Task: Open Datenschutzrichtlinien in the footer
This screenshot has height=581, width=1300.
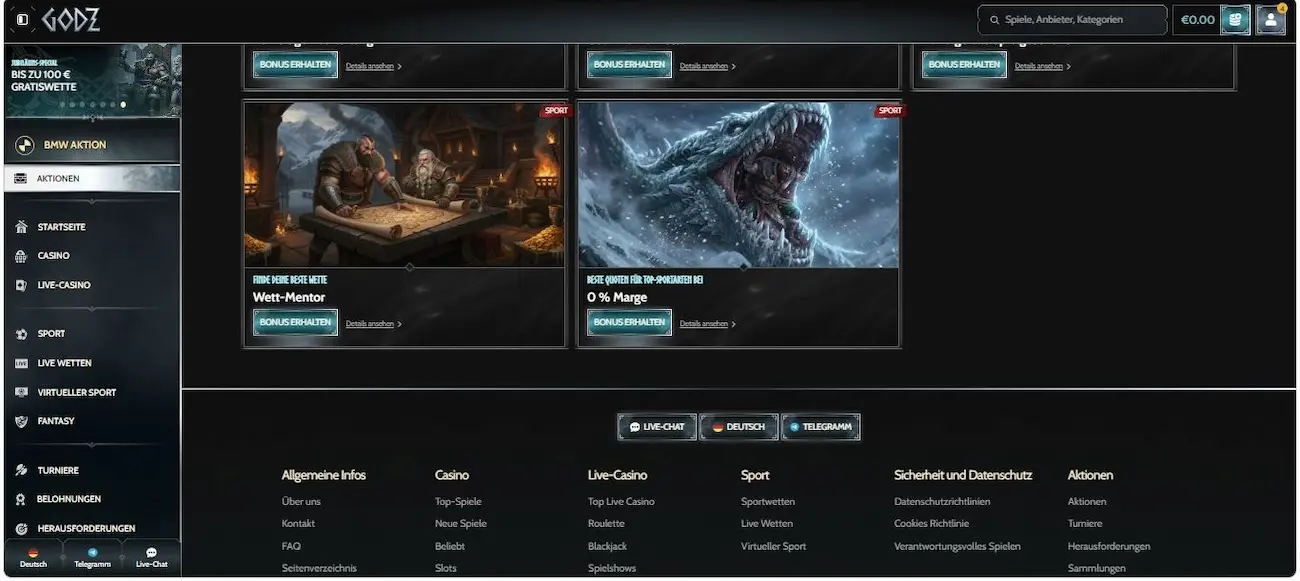Action: tap(942, 502)
